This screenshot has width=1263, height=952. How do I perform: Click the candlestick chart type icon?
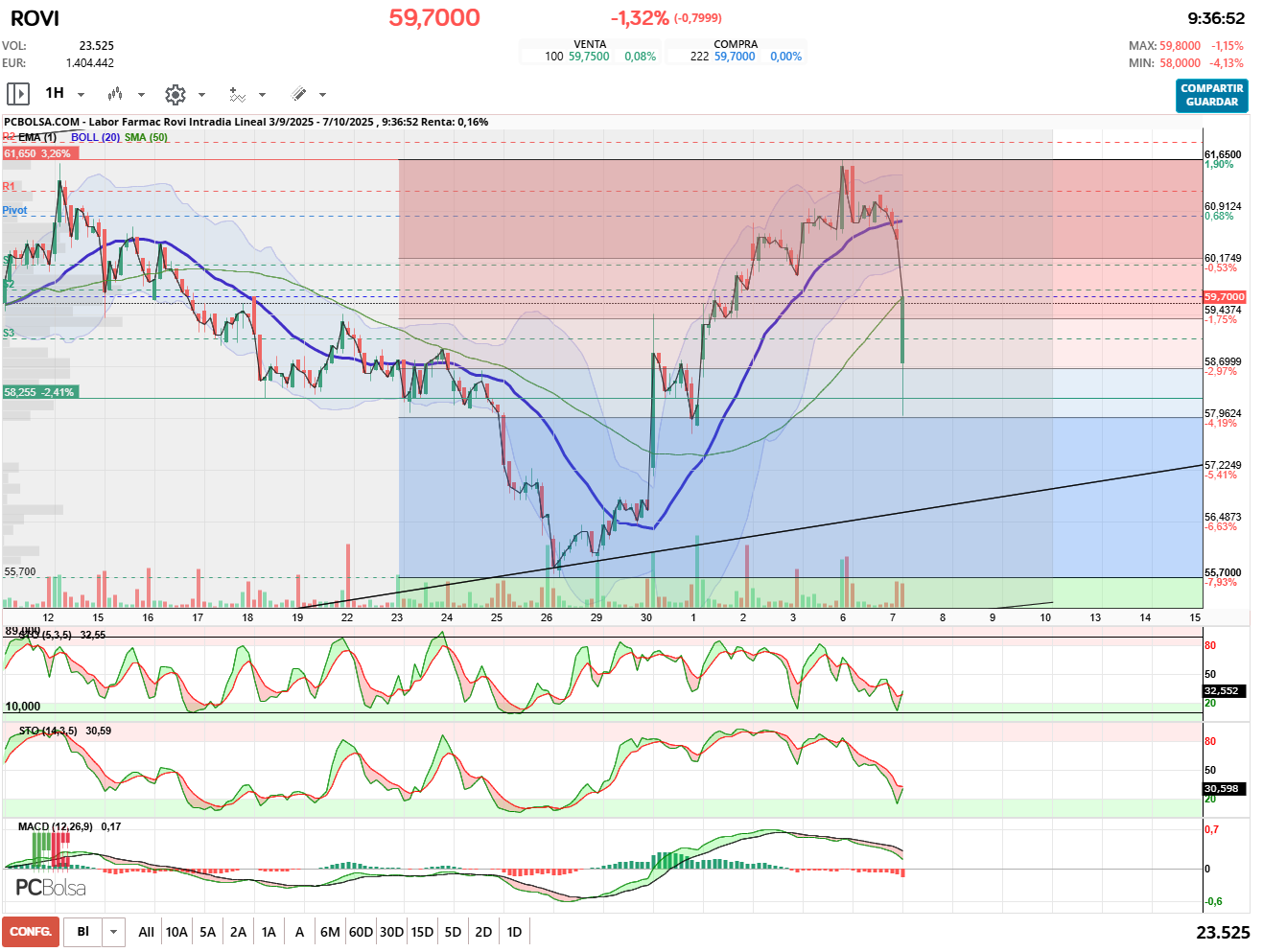115,94
